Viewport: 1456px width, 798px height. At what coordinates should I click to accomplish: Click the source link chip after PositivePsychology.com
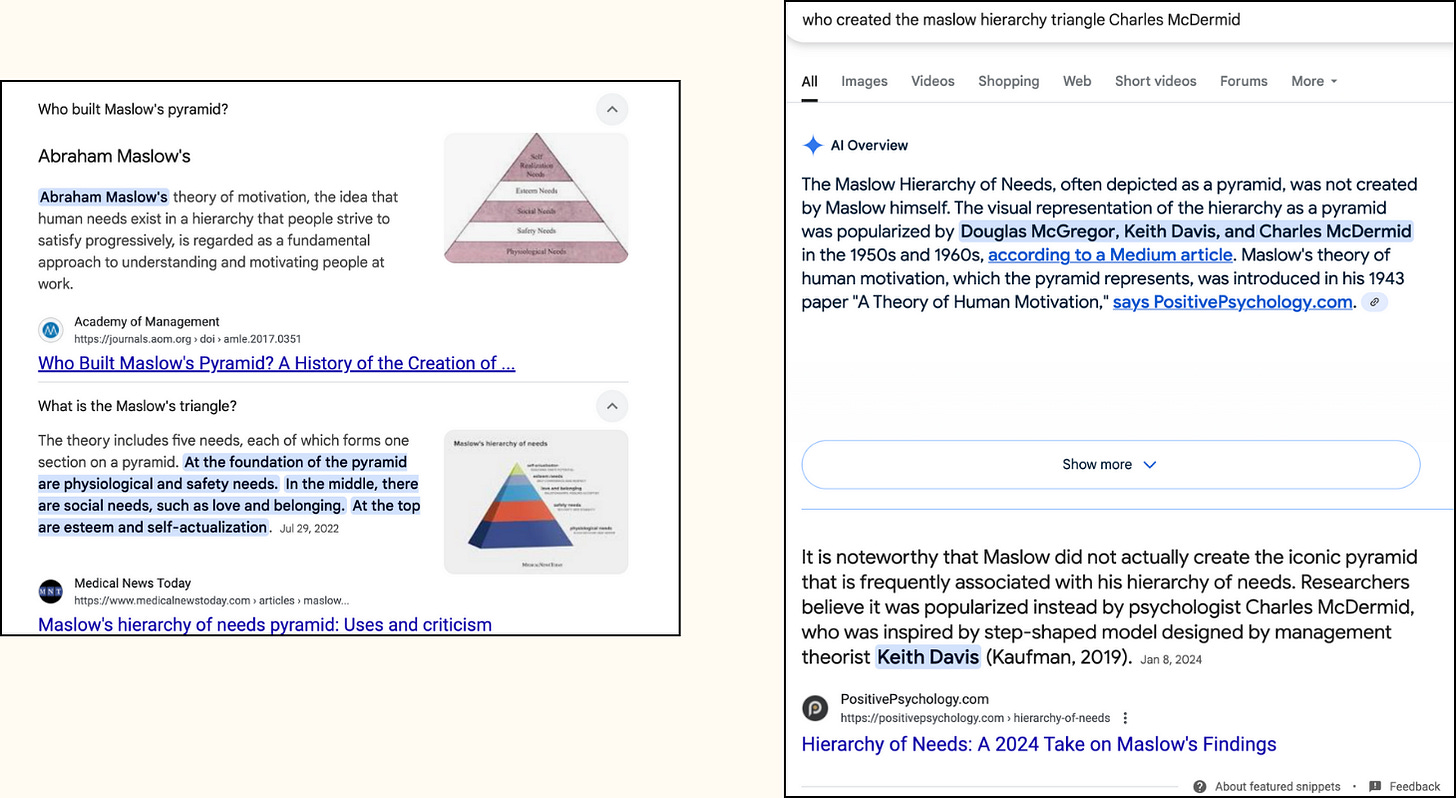[1375, 302]
